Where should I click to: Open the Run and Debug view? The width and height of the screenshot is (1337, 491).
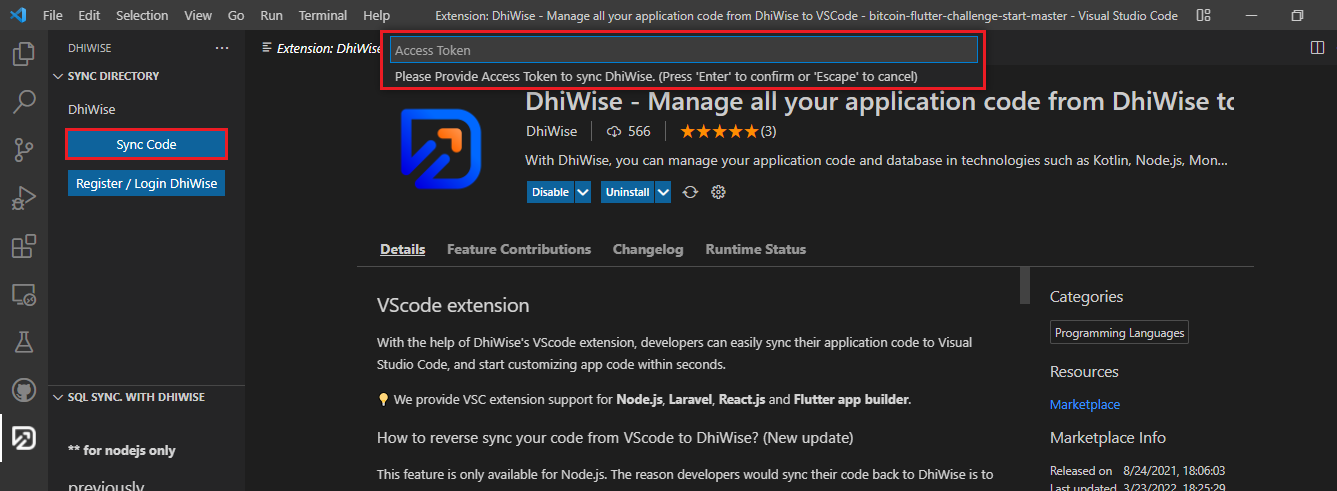(x=24, y=198)
